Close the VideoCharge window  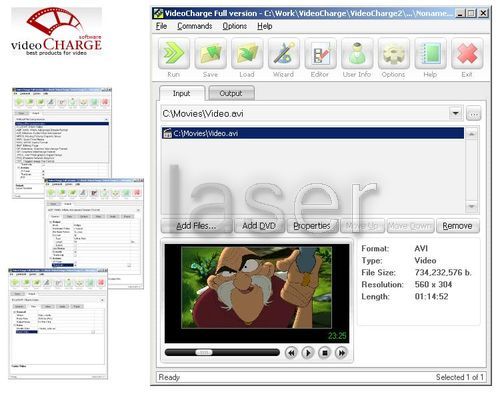pyautogui.click(x=483, y=13)
